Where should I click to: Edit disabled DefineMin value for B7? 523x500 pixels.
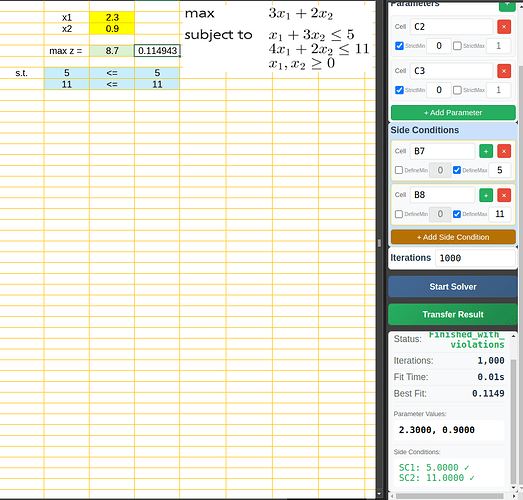[x=440, y=170]
